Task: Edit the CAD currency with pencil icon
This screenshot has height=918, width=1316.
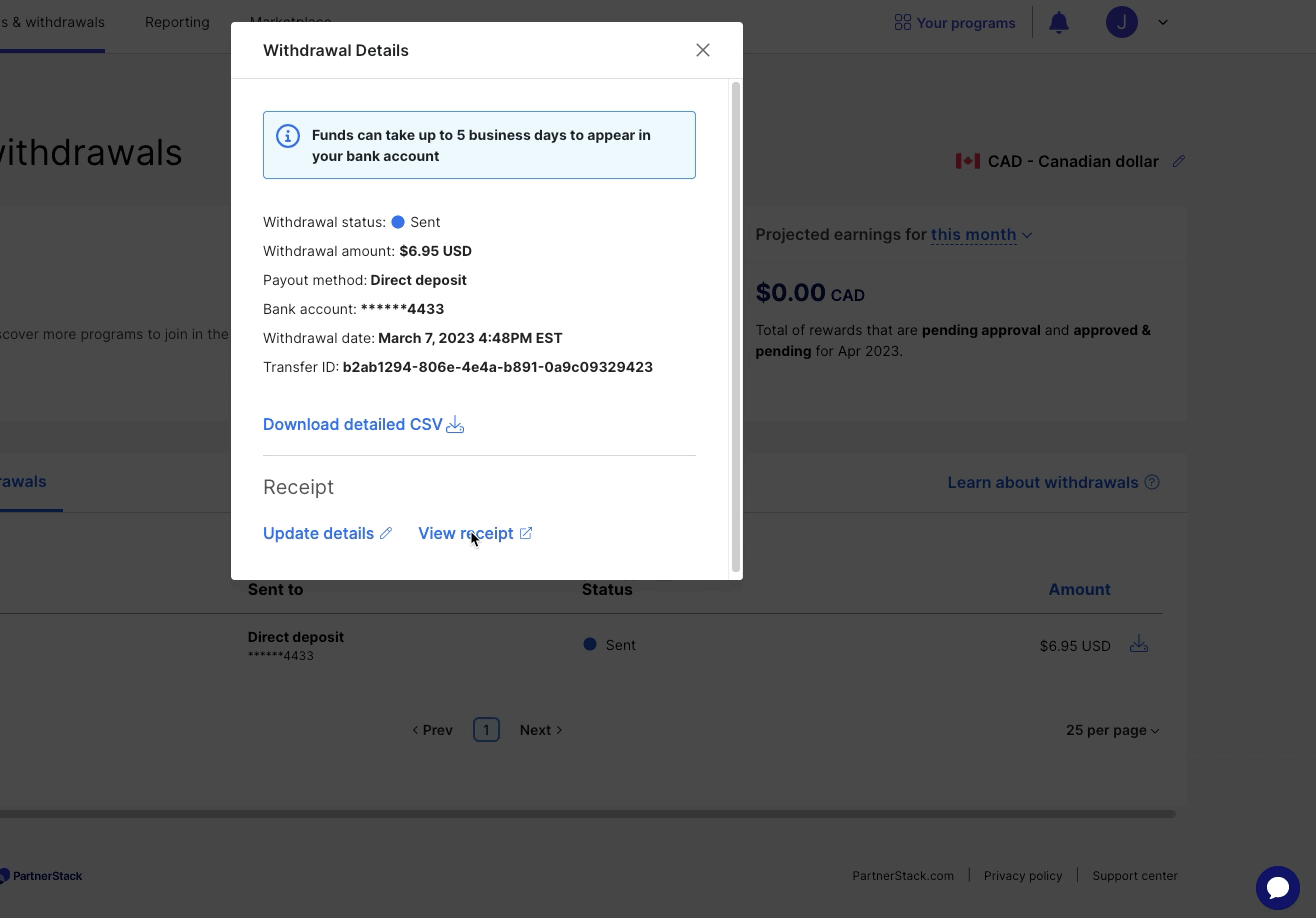Action: pyautogui.click(x=1179, y=161)
